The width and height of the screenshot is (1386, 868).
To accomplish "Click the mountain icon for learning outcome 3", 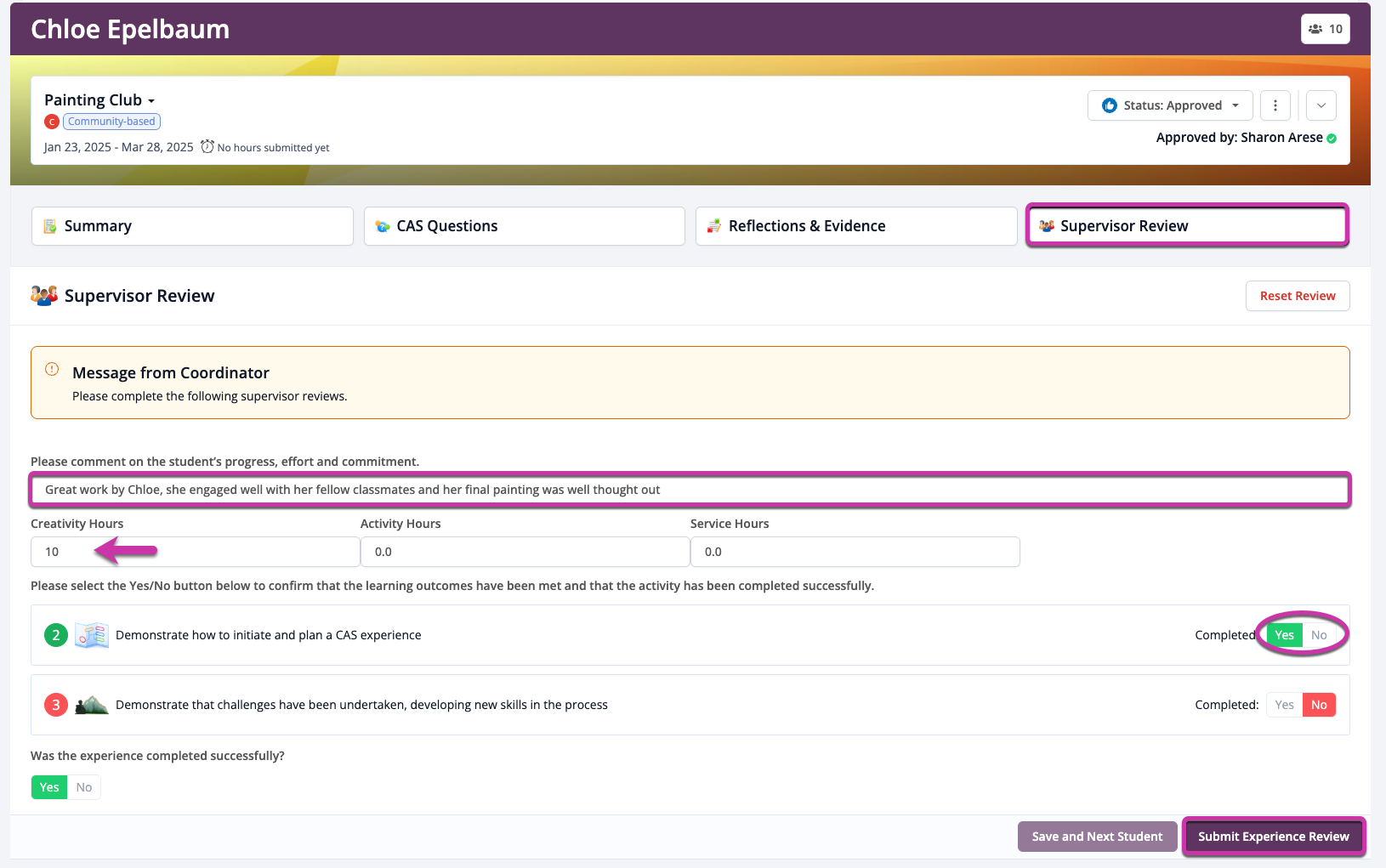I will coord(91,704).
